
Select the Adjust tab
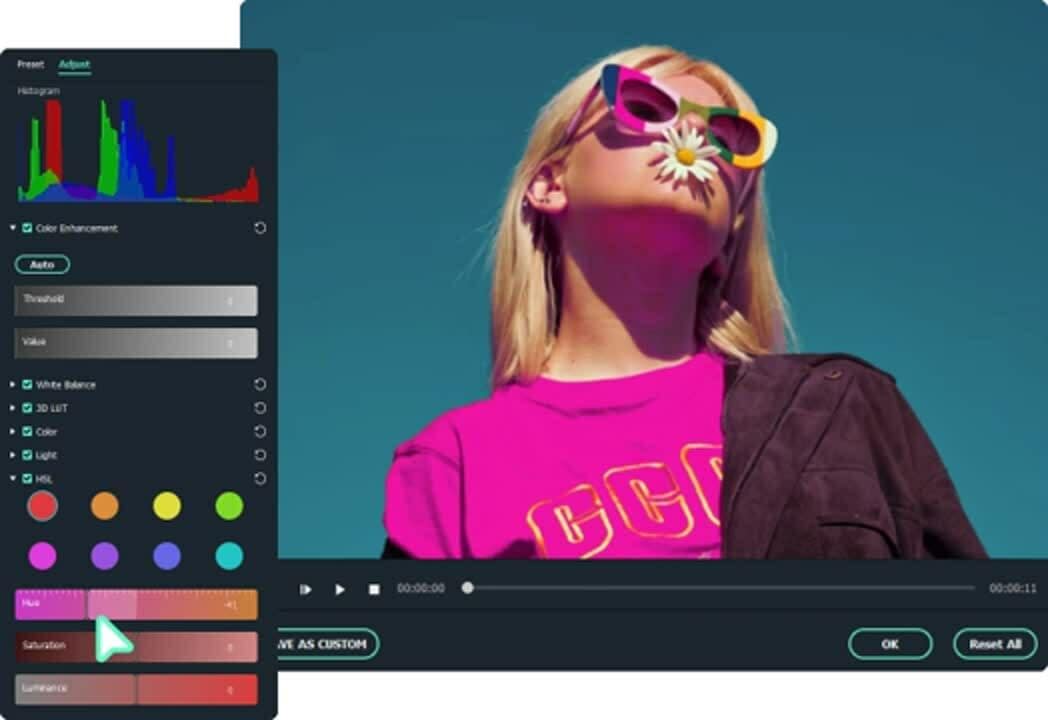coord(74,64)
